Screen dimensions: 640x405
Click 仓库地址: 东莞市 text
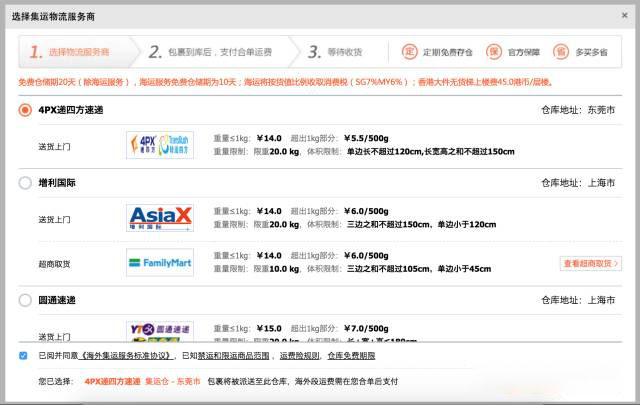pos(578,110)
